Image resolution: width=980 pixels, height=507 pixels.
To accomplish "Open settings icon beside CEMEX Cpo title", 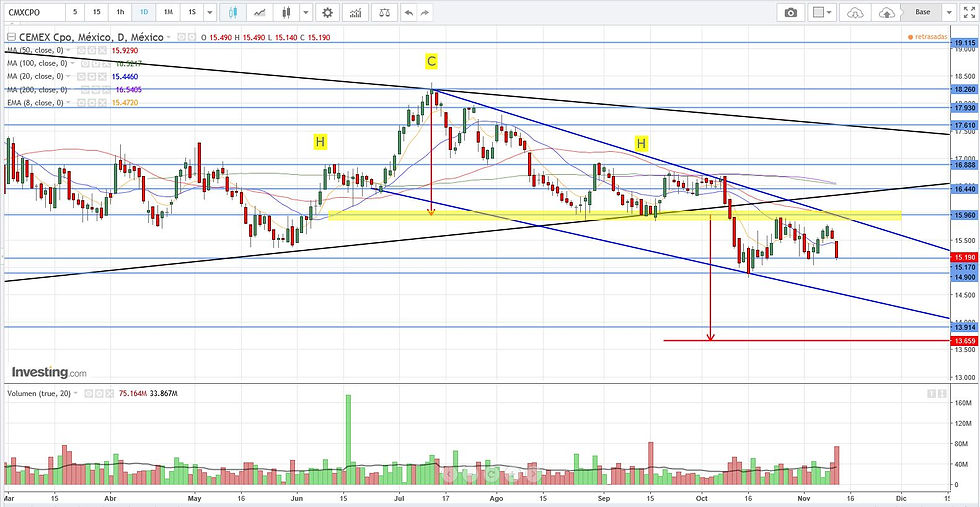I will (191, 37).
